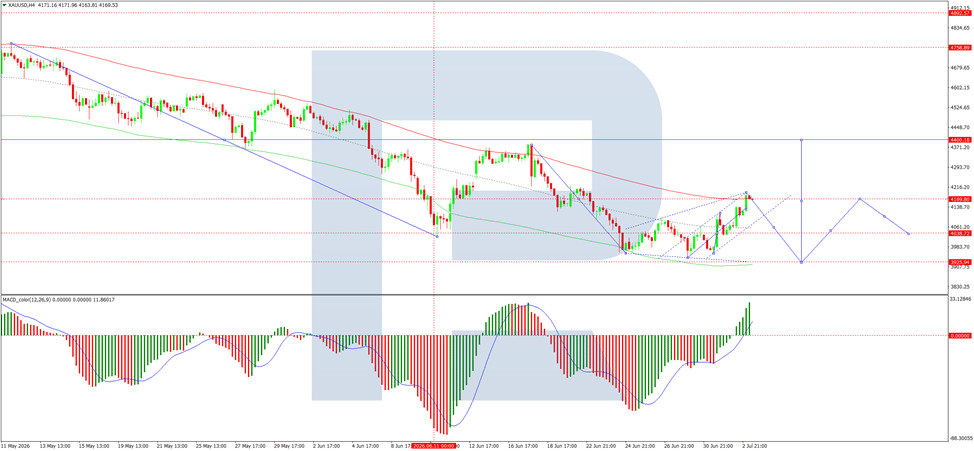Select the 4038.72 price level tag
Image resolution: width=974 pixels, height=451 pixels.
click(960, 234)
